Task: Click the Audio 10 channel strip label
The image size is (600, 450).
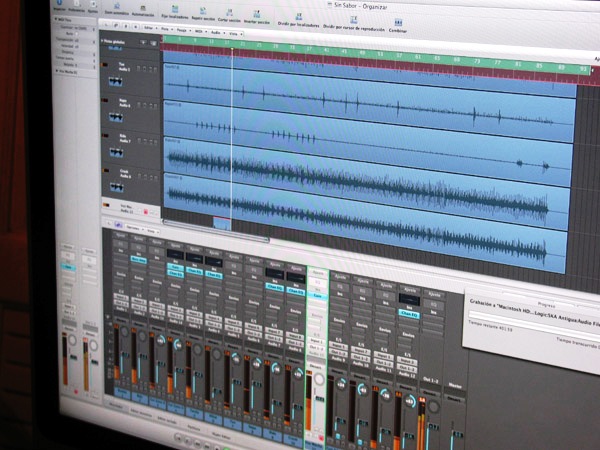Action: (x=360, y=363)
